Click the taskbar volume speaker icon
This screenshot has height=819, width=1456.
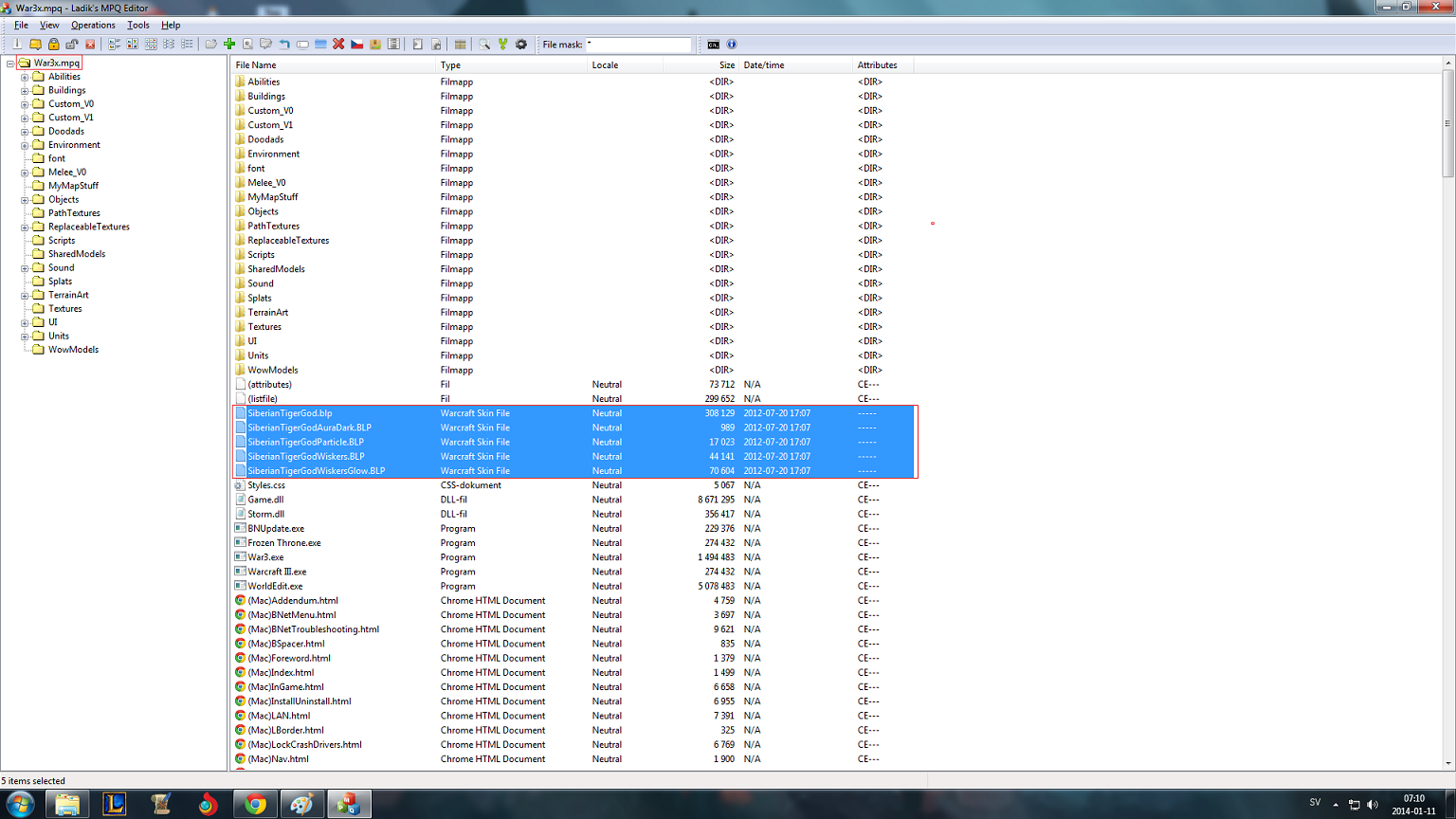coord(1373,804)
